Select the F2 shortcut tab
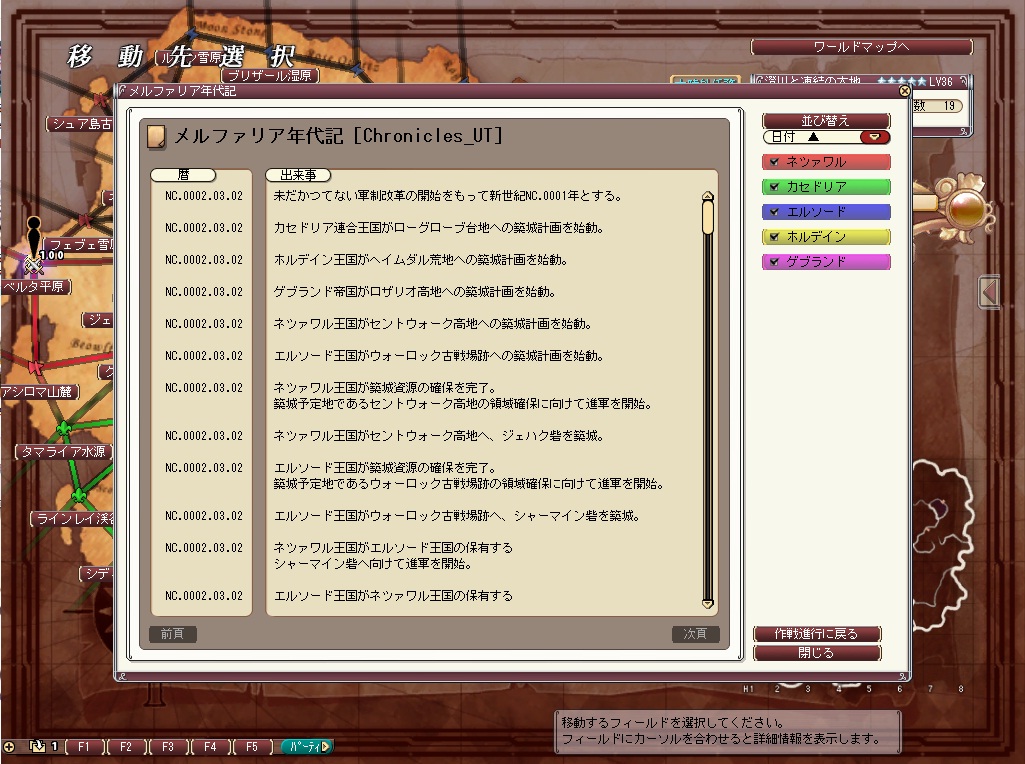Image resolution: width=1025 pixels, height=764 pixels. [126, 746]
